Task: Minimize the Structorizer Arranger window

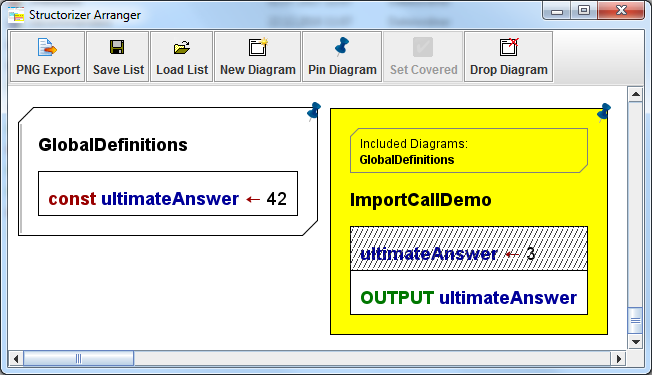Action: tap(557, 11)
